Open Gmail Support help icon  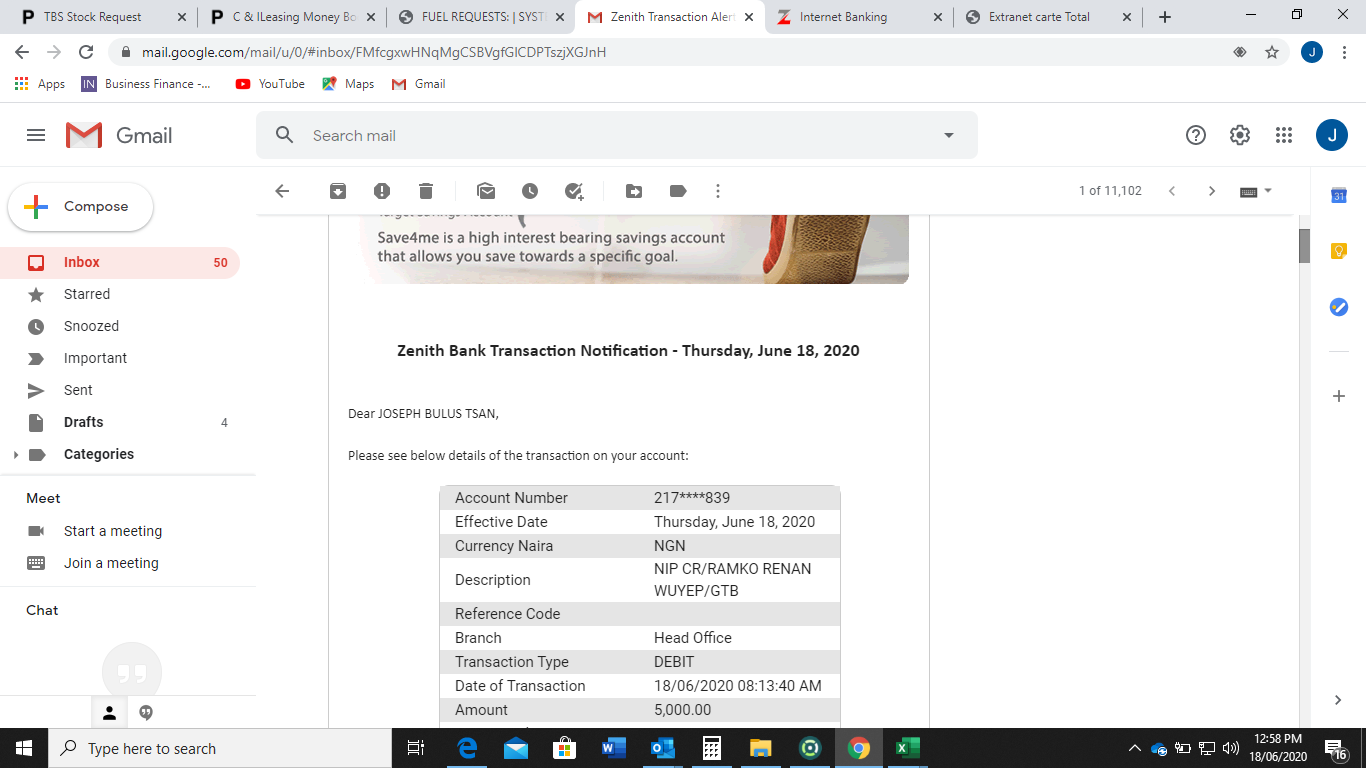(1196, 135)
